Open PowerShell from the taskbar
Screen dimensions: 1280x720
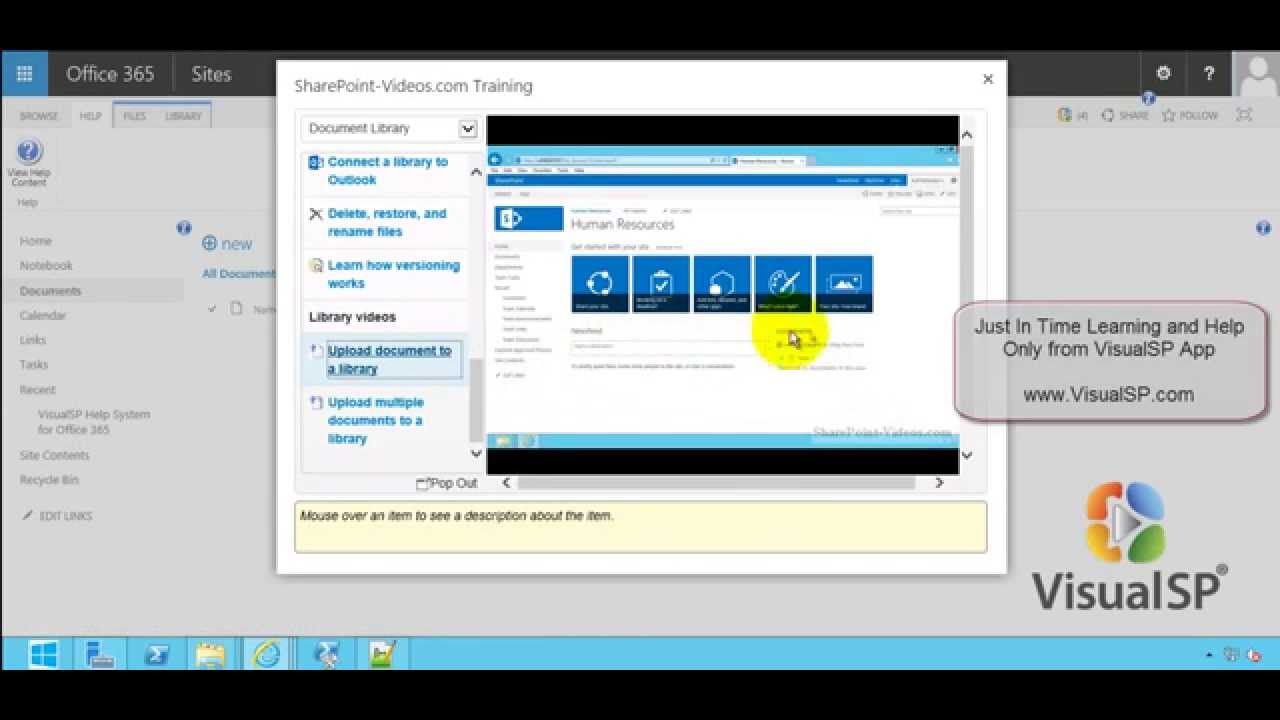[156, 655]
